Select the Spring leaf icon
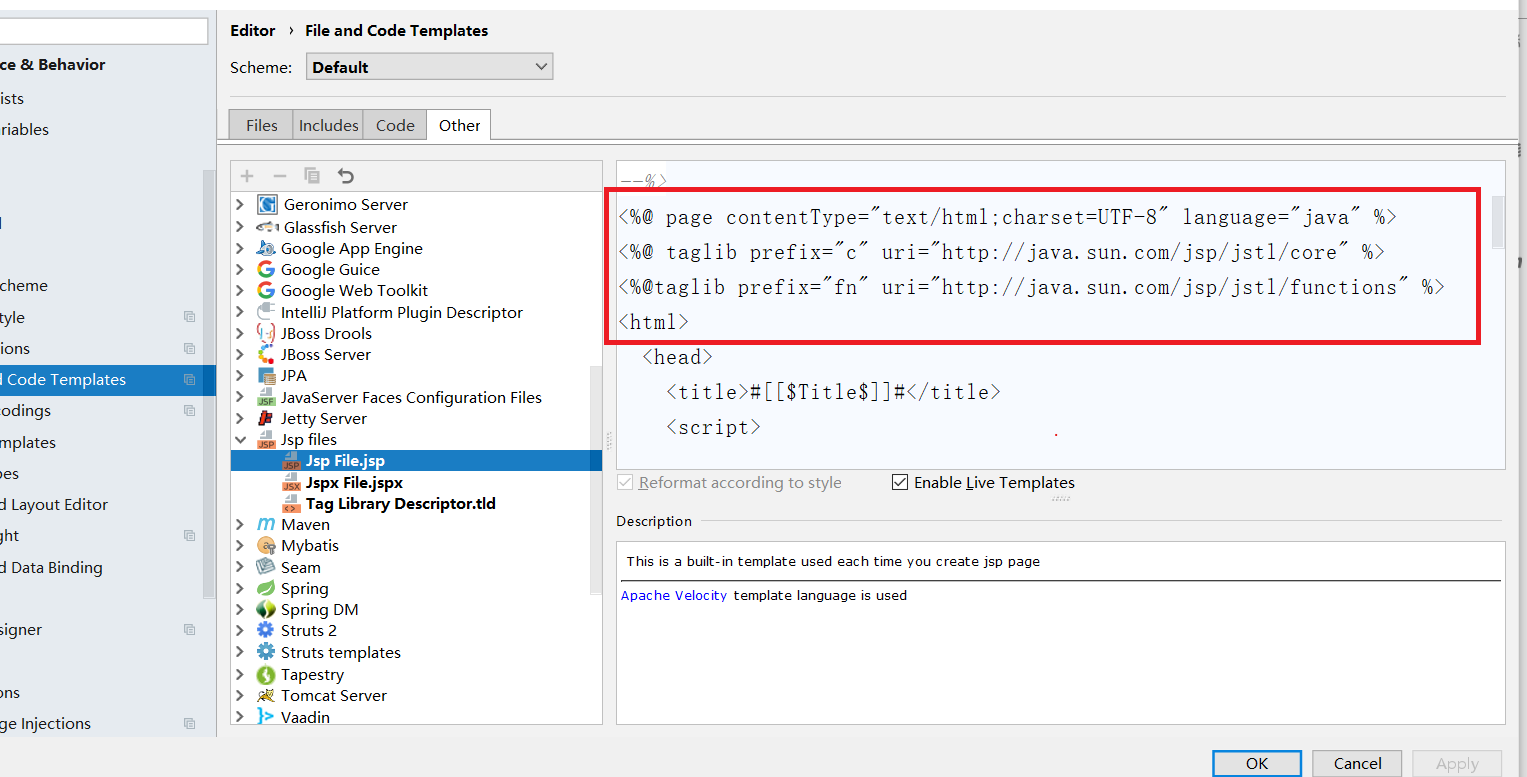This screenshot has width=1527, height=777. click(x=266, y=588)
